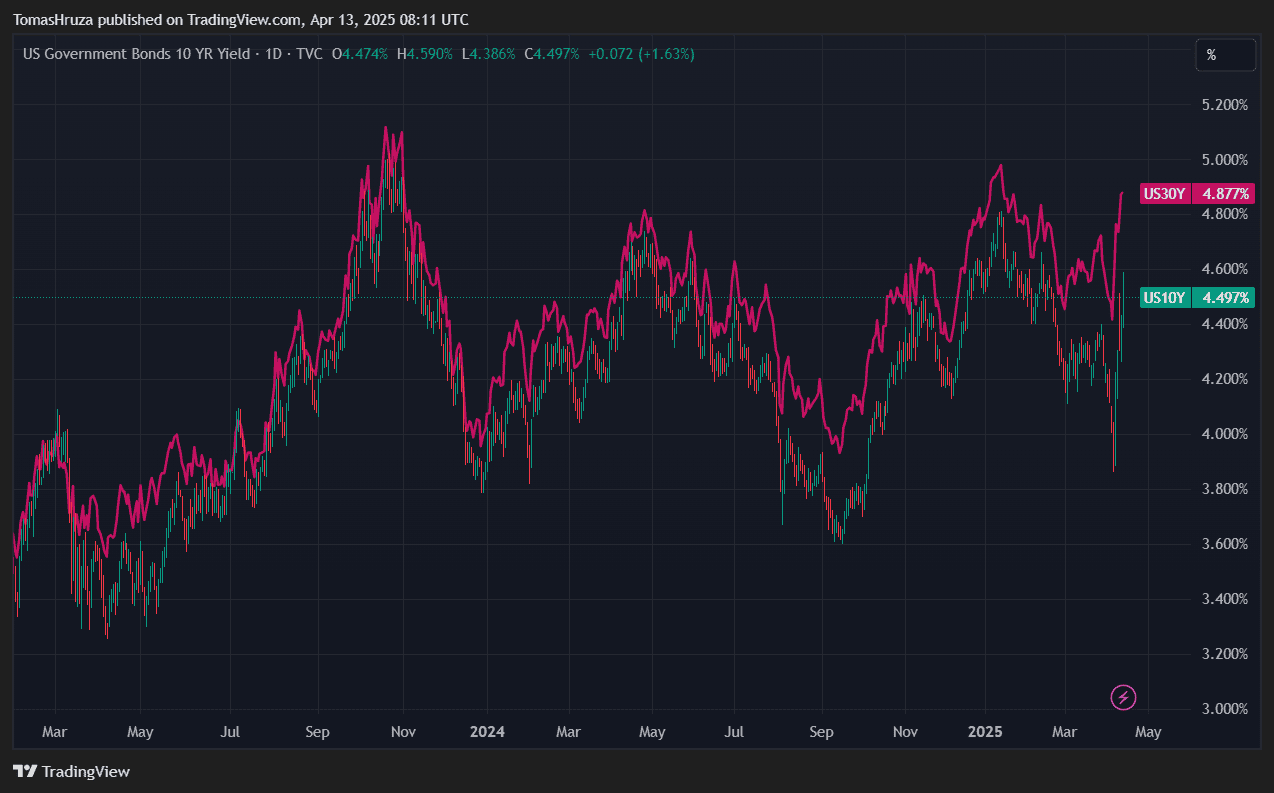Click the 3.000% label on price axis
This screenshot has height=793, width=1274.
(x=1224, y=709)
